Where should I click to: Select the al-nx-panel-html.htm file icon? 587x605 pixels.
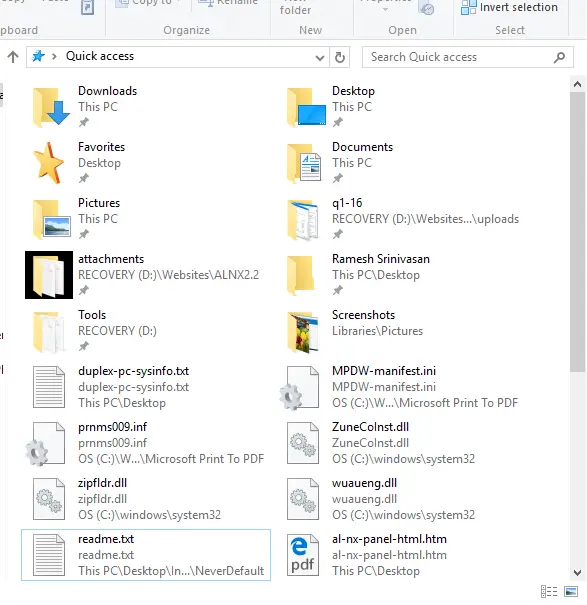point(303,555)
